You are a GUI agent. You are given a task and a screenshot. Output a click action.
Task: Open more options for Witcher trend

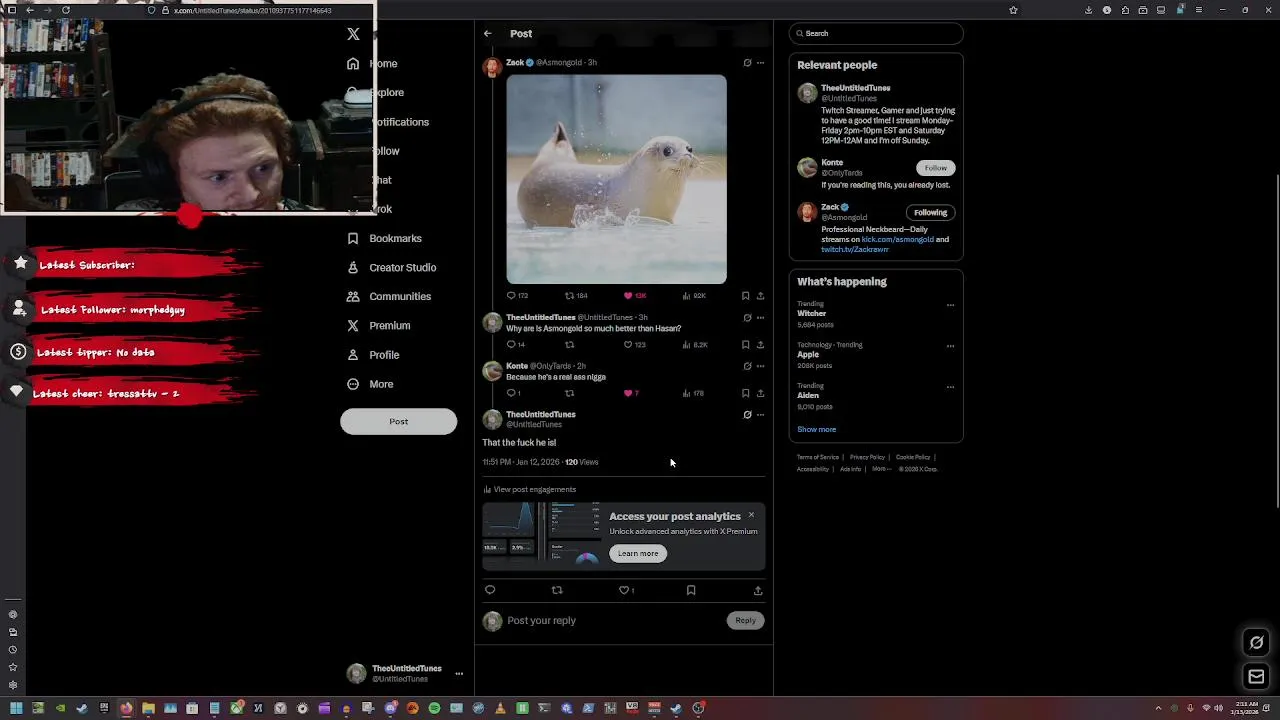click(950, 305)
